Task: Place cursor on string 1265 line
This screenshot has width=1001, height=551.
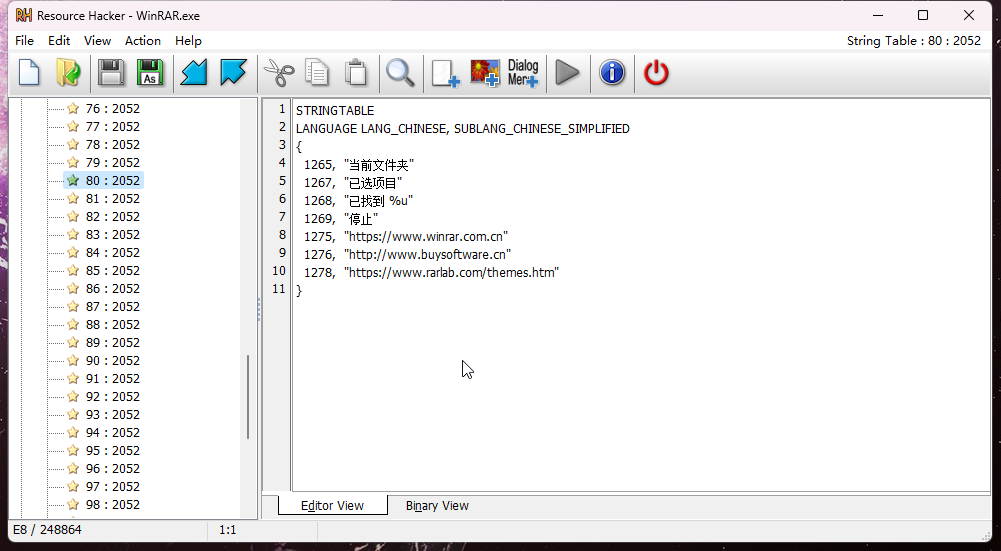Action: 359,165
